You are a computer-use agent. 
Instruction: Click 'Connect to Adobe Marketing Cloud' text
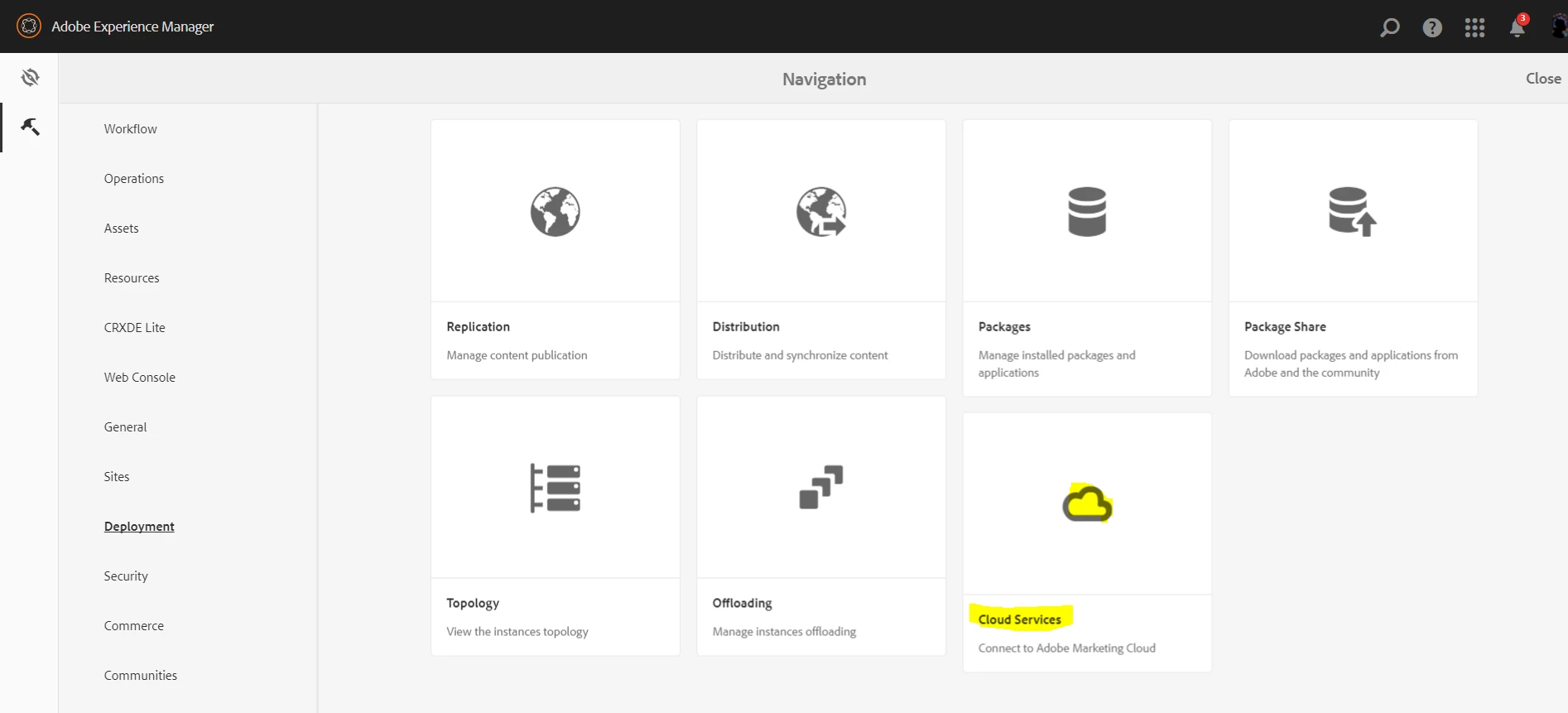click(x=1067, y=648)
